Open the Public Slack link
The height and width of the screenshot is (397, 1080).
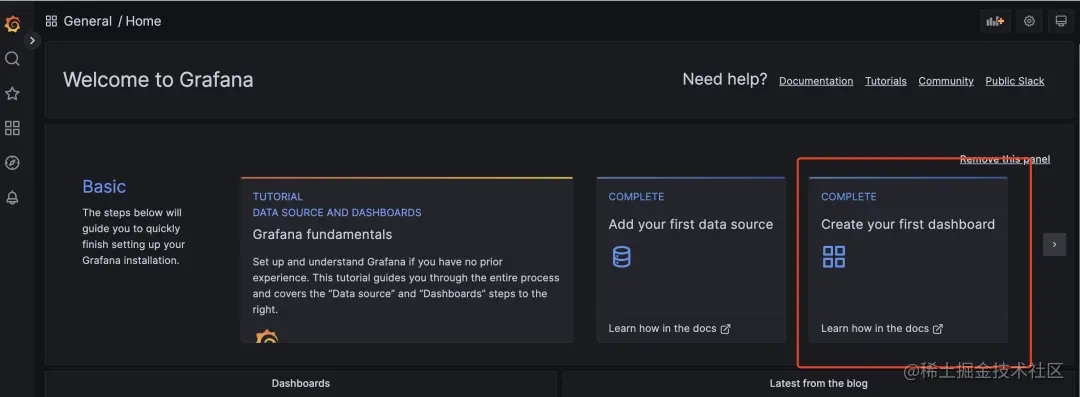[1015, 81]
